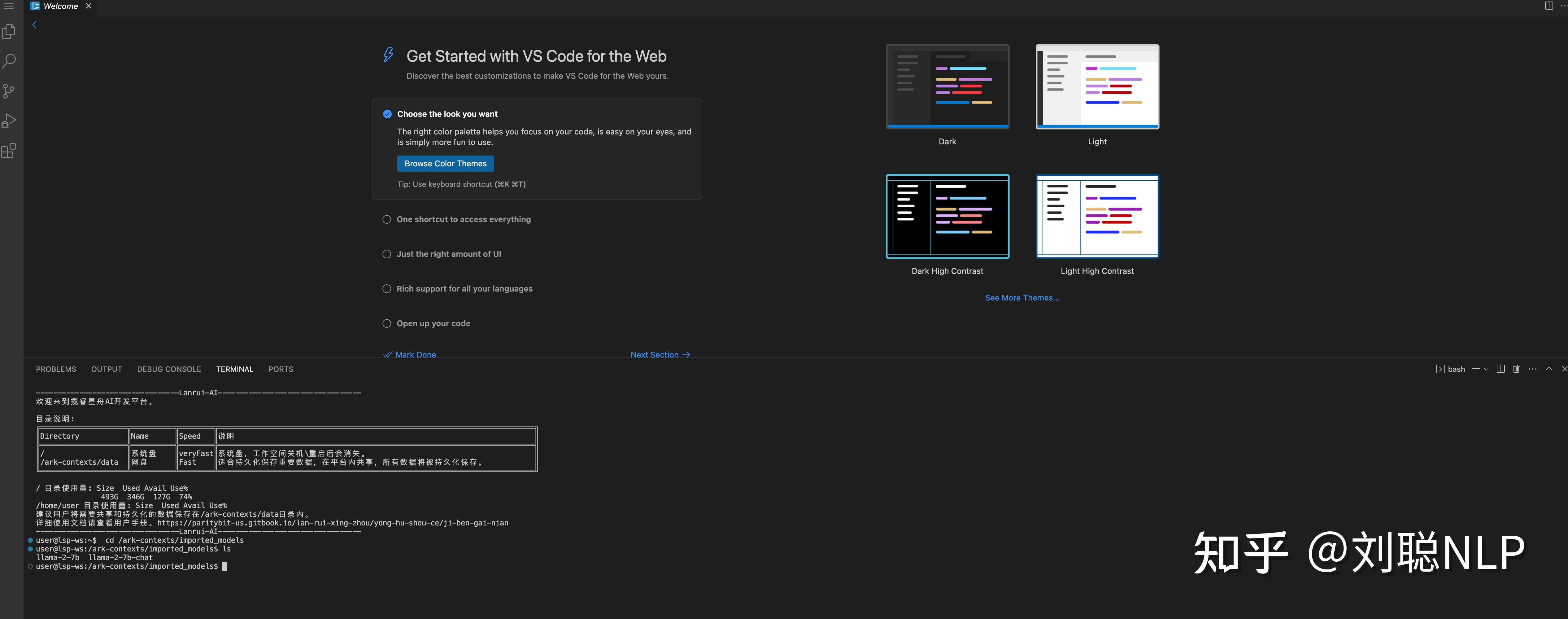The width and height of the screenshot is (1568, 619).
Task: Click the terminal prompt input line with cursor
Action: [131, 567]
